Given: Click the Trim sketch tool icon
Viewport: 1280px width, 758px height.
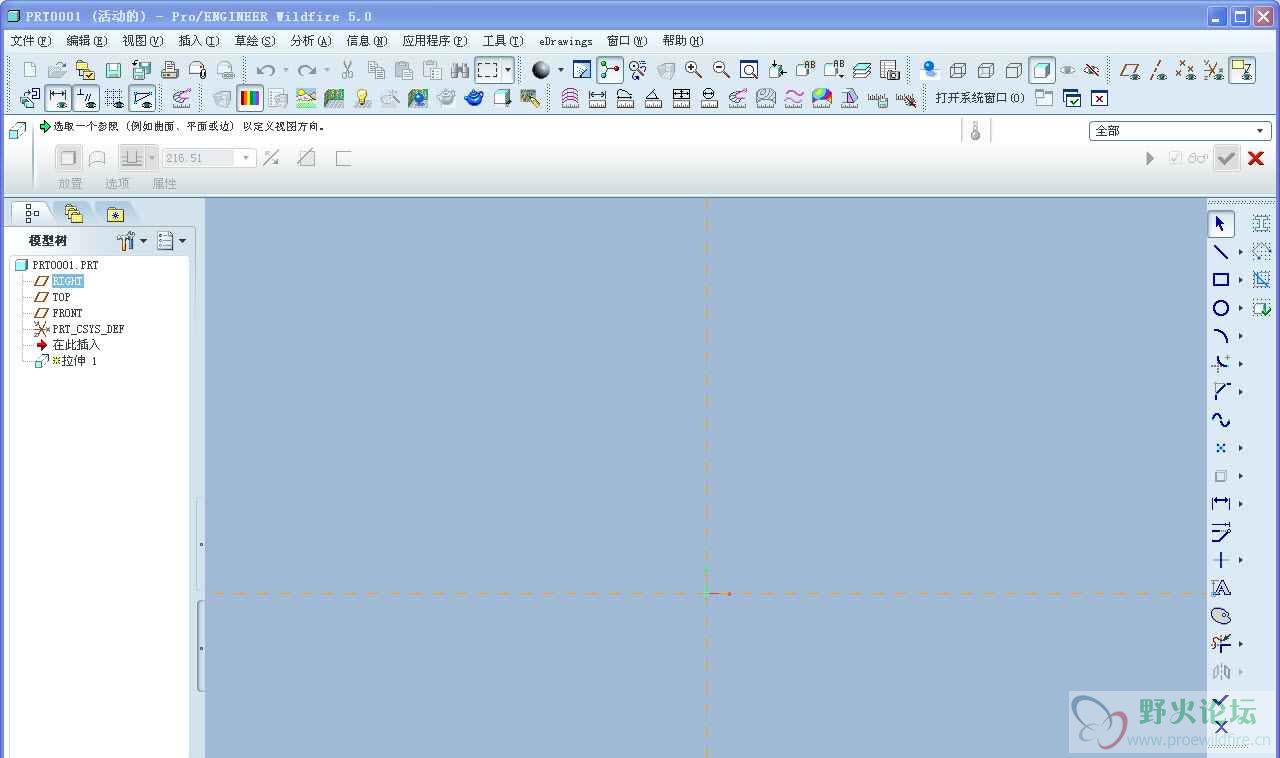Looking at the screenshot, I should coord(1221,644).
